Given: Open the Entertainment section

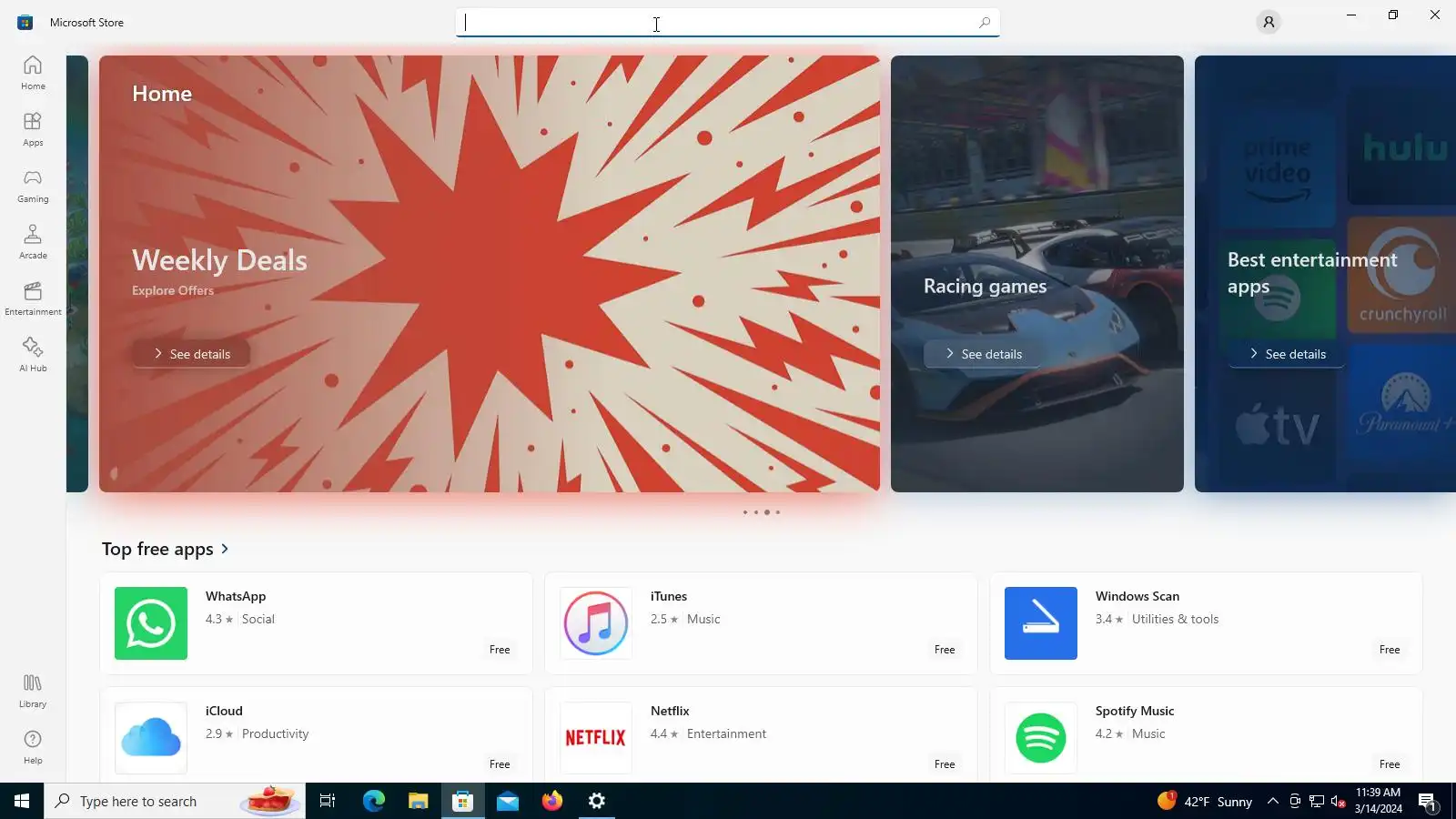Looking at the screenshot, I should coord(33,298).
